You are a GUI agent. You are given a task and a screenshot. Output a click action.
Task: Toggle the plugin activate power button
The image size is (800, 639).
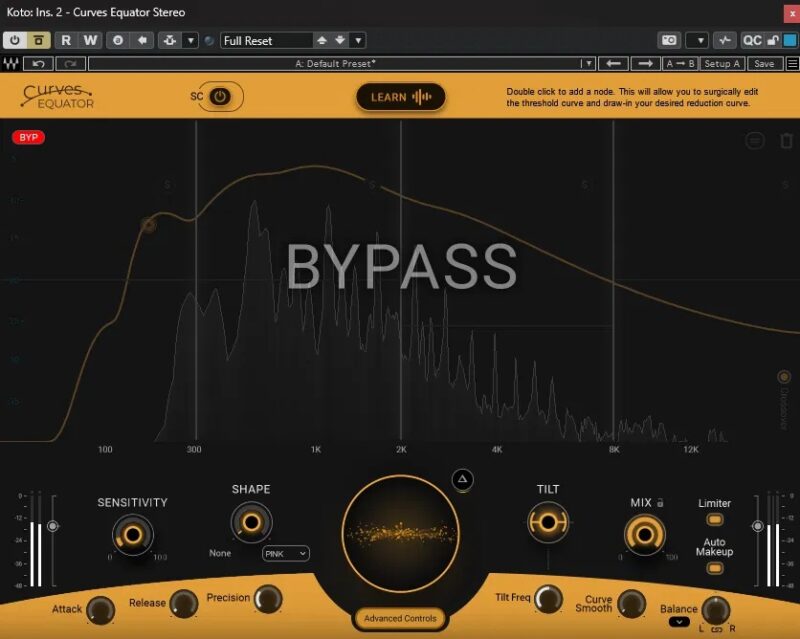[x=14, y=40]
